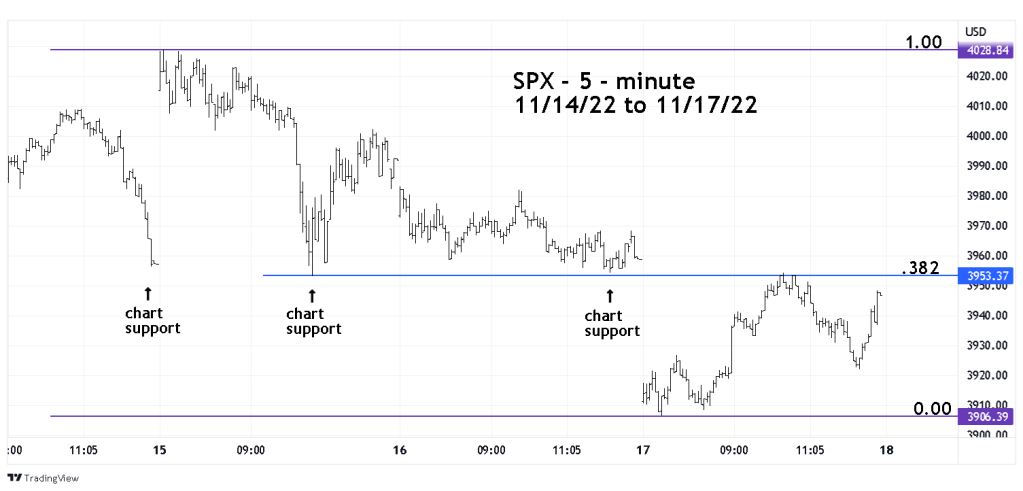The height and width of the screenshot is (491, 1023).
Task: Click the arrow above middle chart support label
Action: [312, 294]
